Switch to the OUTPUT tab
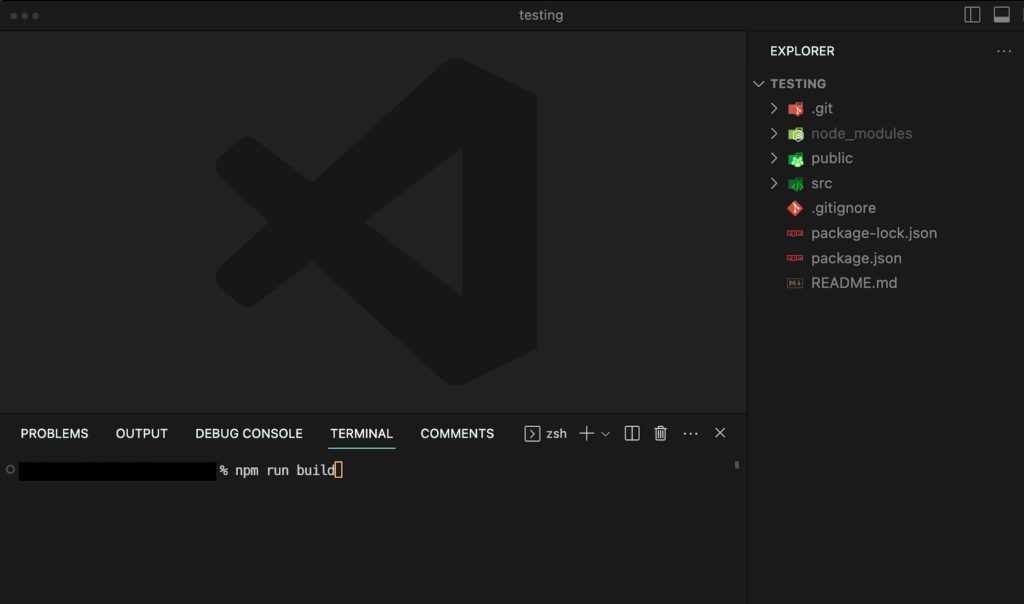Screen dimensions: 1024x604 point(142,434)
